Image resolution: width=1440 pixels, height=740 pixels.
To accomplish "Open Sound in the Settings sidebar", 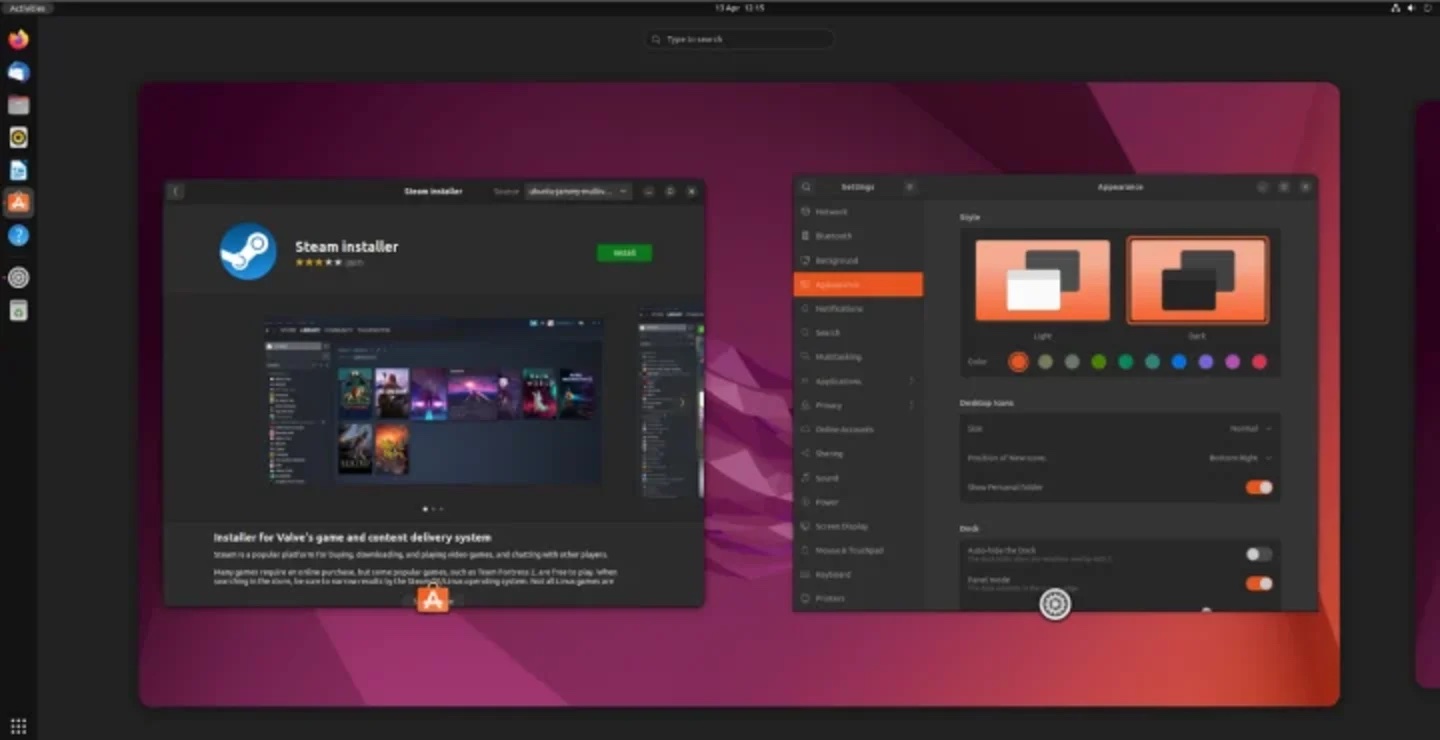I will point(858,478).
